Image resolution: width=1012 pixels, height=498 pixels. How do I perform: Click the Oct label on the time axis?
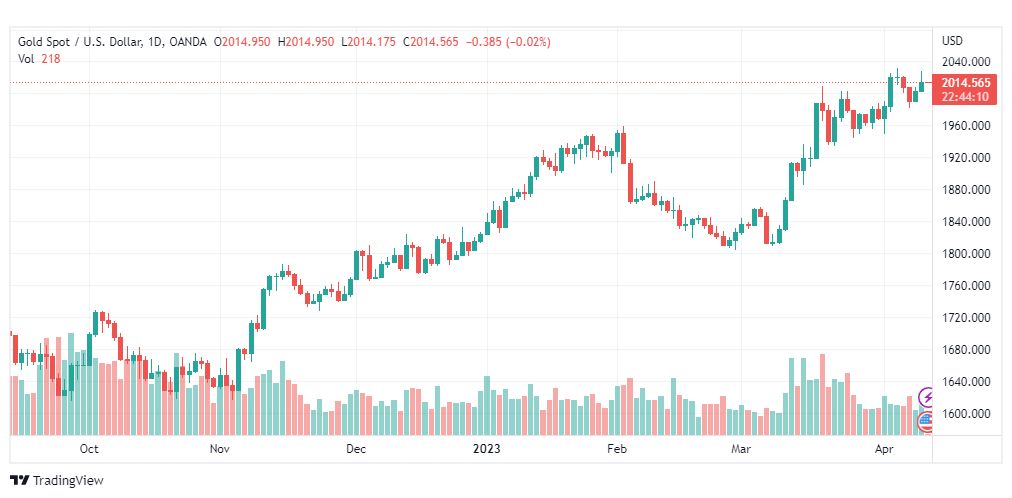[89, 449]
